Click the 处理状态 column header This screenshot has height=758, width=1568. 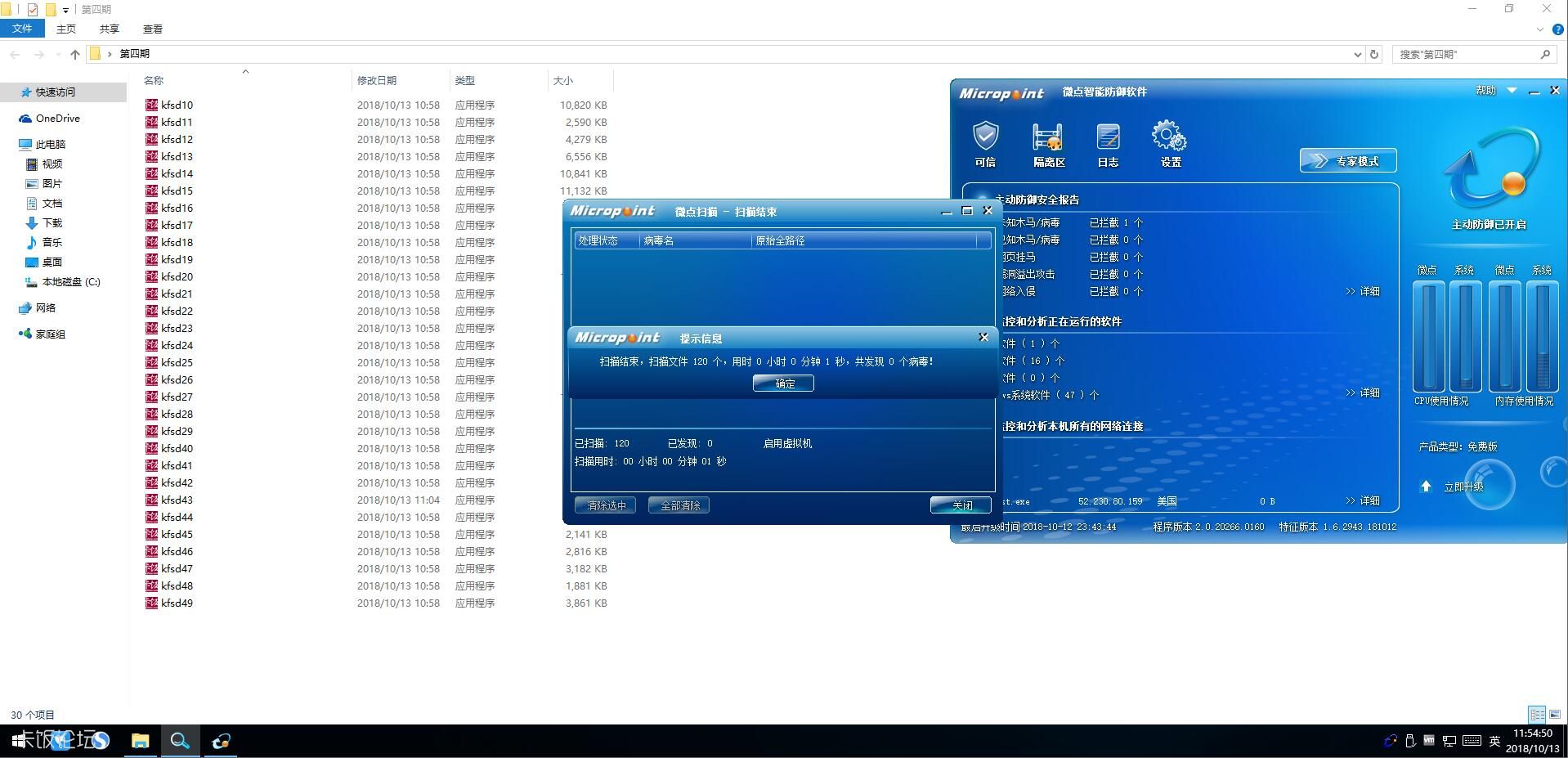tap(607, 240)
